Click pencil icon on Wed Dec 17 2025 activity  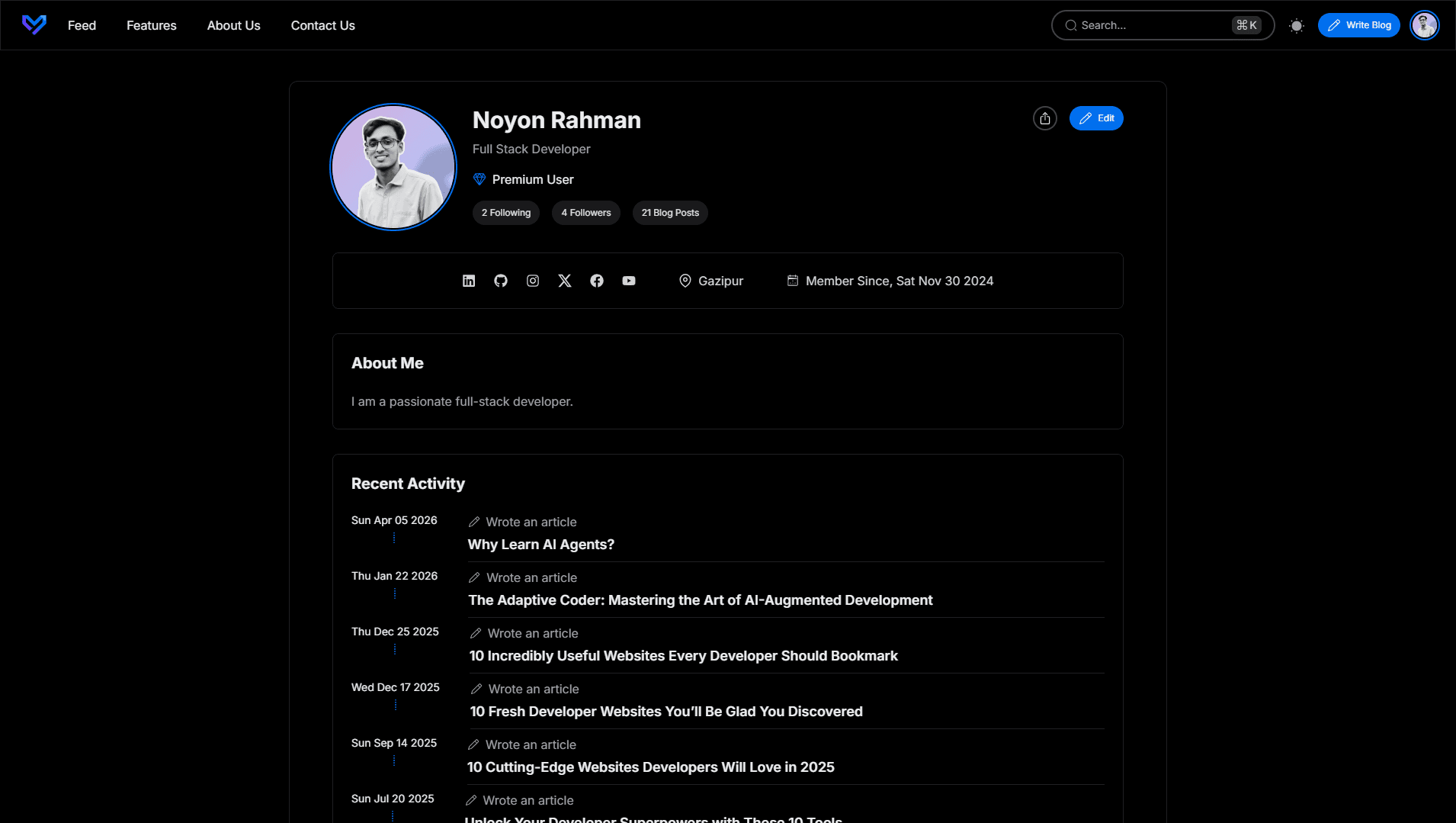point(476,689)
